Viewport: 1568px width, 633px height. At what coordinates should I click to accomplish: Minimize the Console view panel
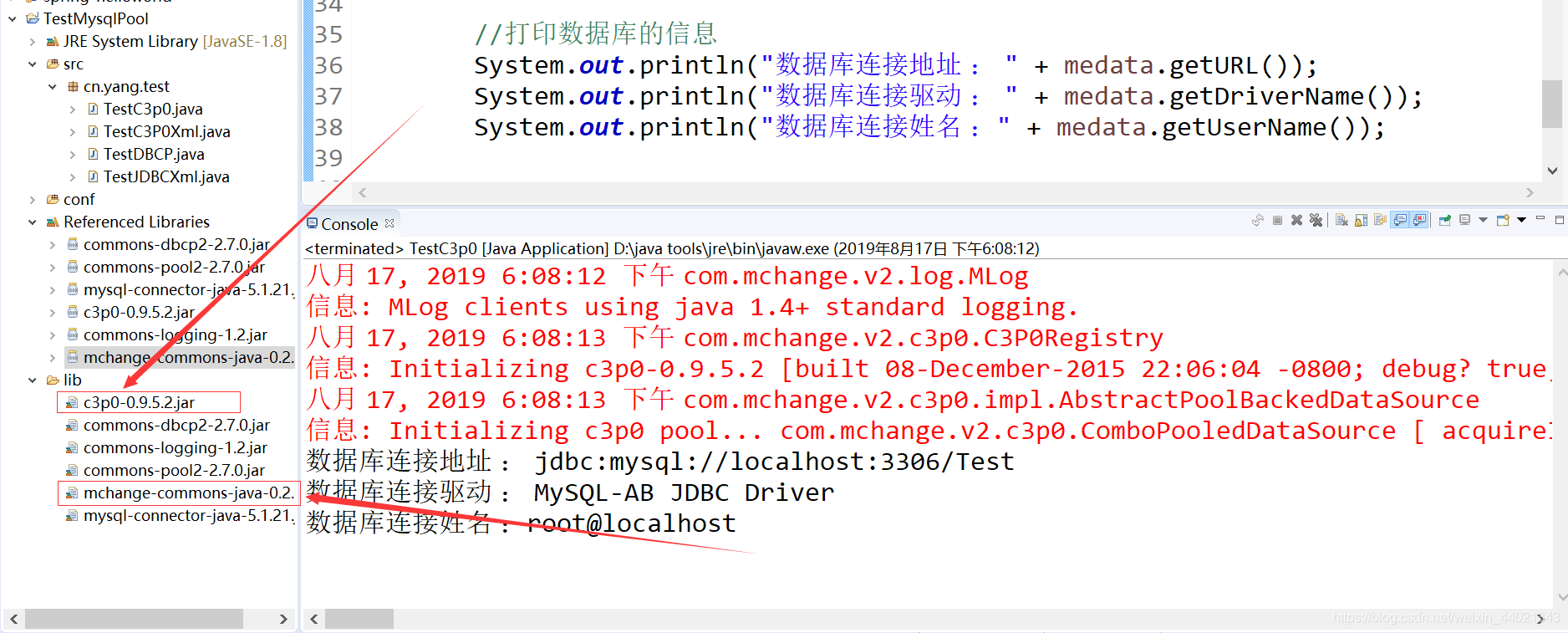pyautogui.click(x=1540, y=217)
